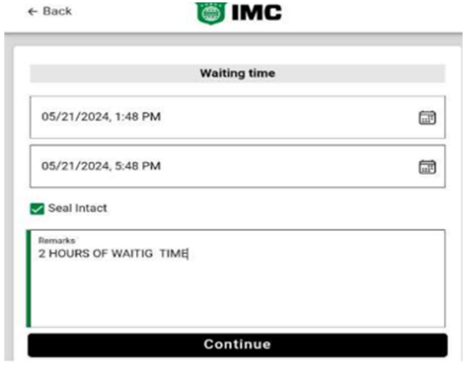Expand the waiting end date-time picker field
This screenshot has height=372, width=471.
point(237,166)
